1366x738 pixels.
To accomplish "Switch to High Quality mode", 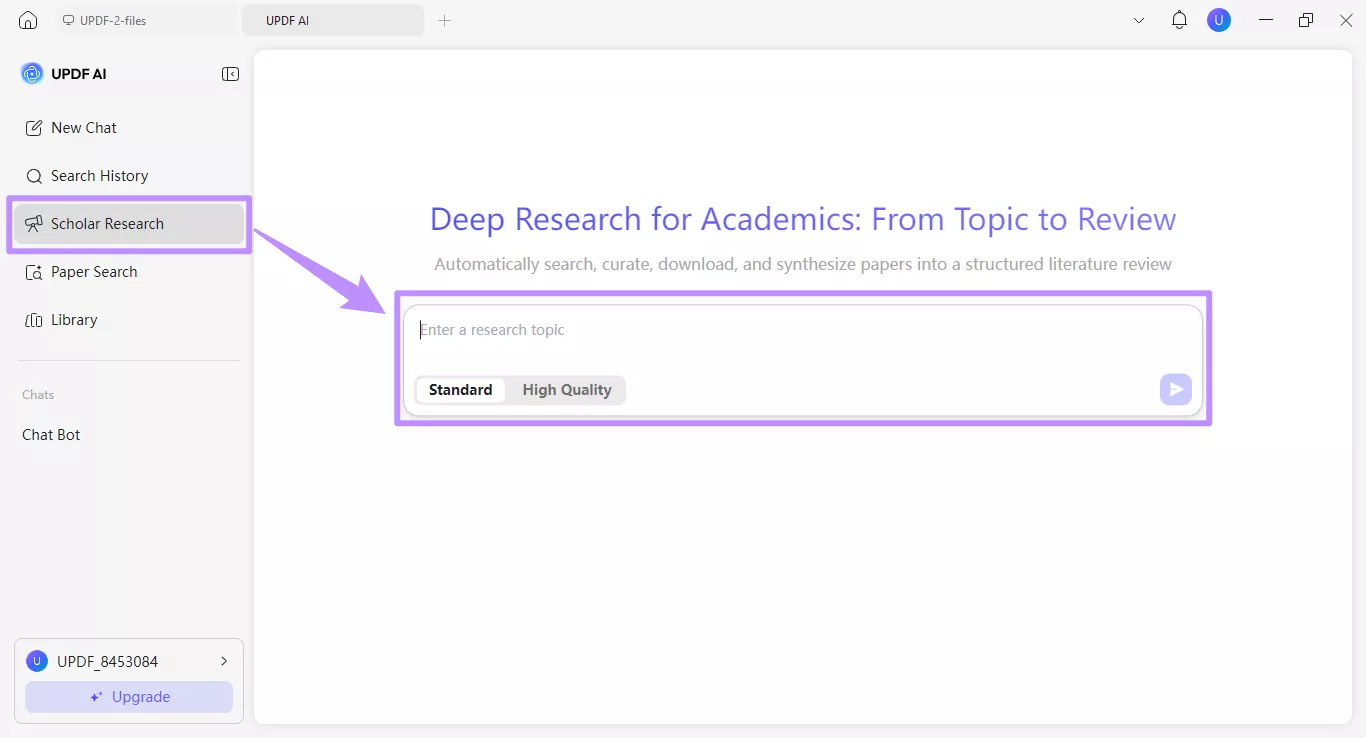I will point(567,390).
